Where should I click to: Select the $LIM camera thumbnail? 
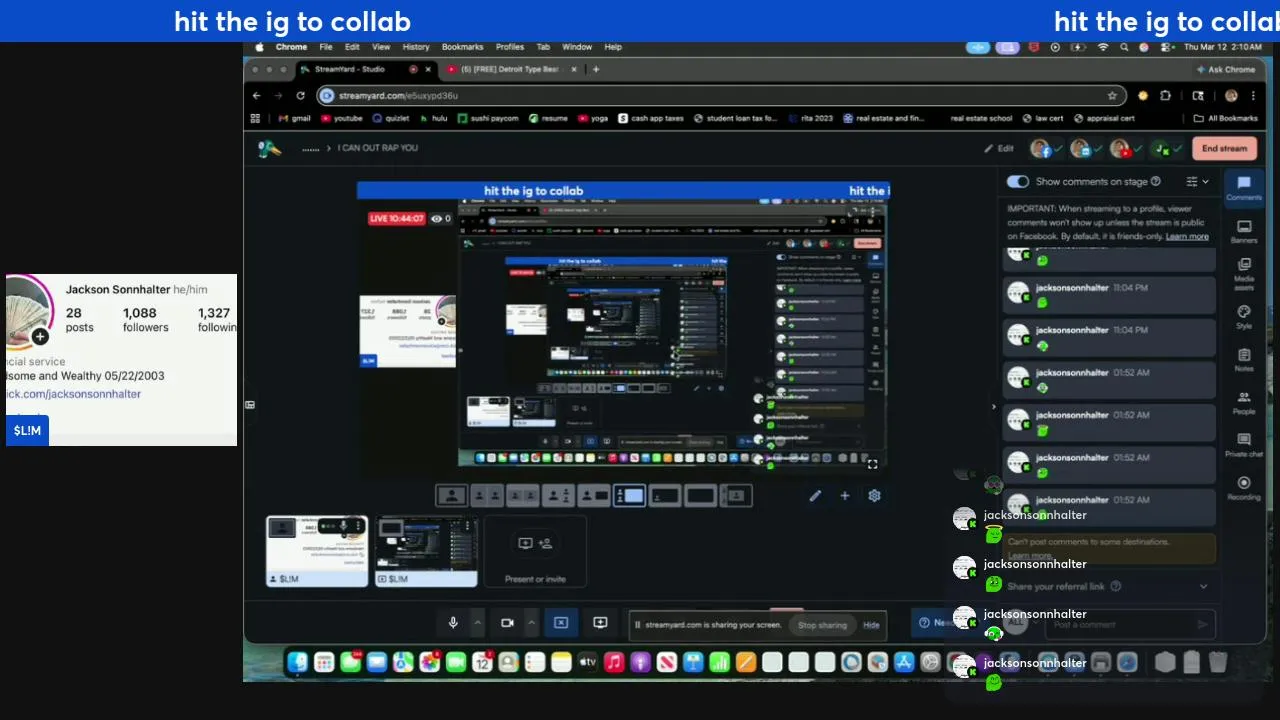point(317,551)
